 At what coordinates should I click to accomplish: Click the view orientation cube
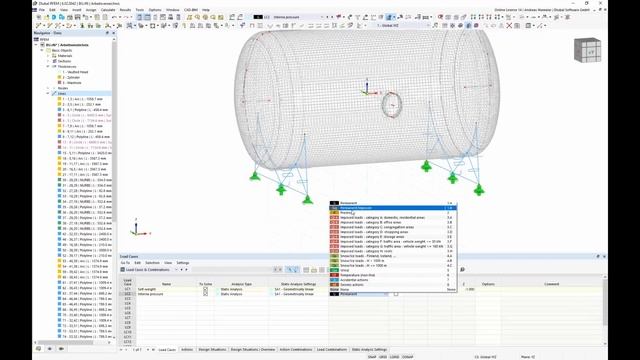[x=587, y=50]
